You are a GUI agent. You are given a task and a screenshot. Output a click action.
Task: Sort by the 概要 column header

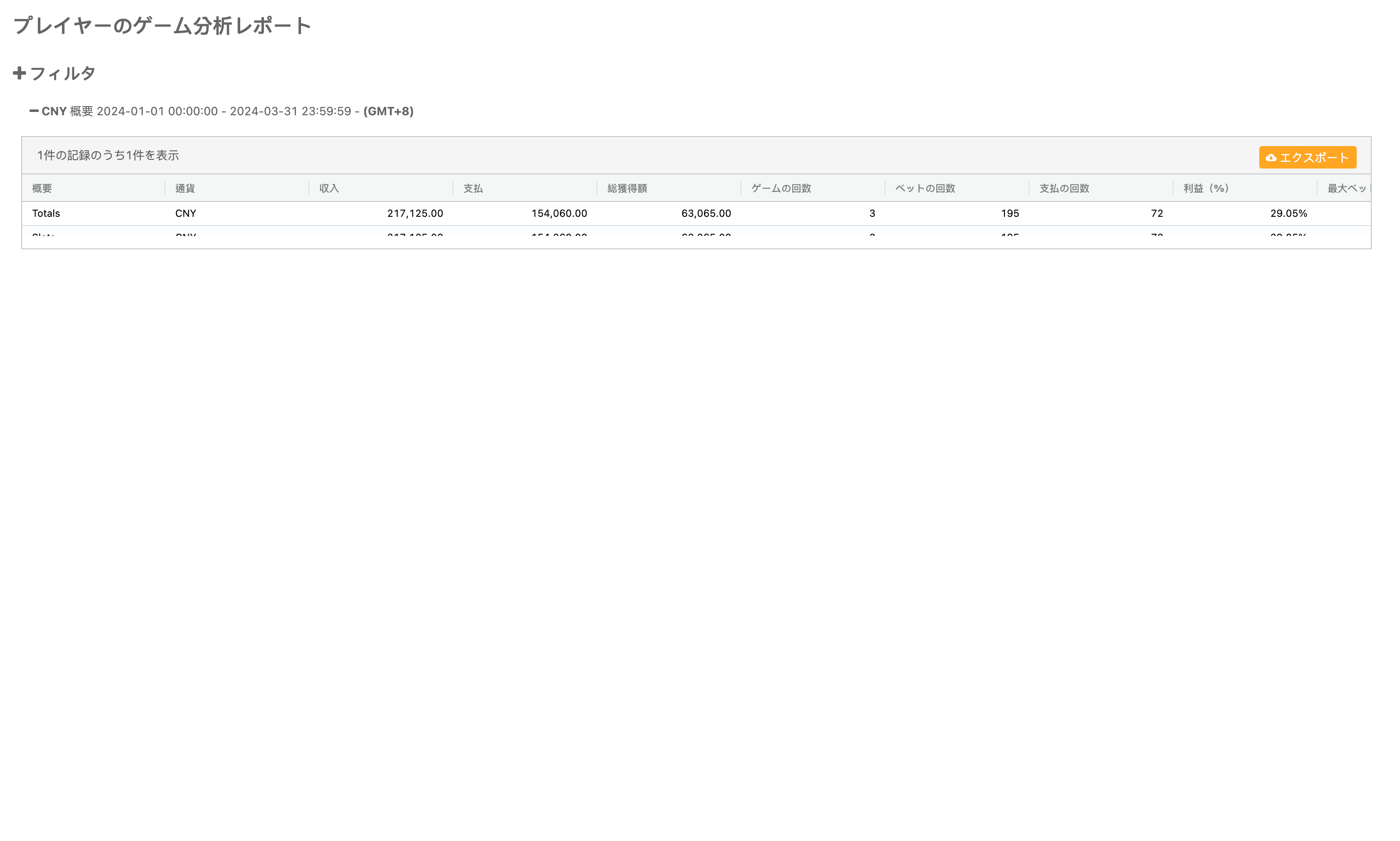coord(42,188)
